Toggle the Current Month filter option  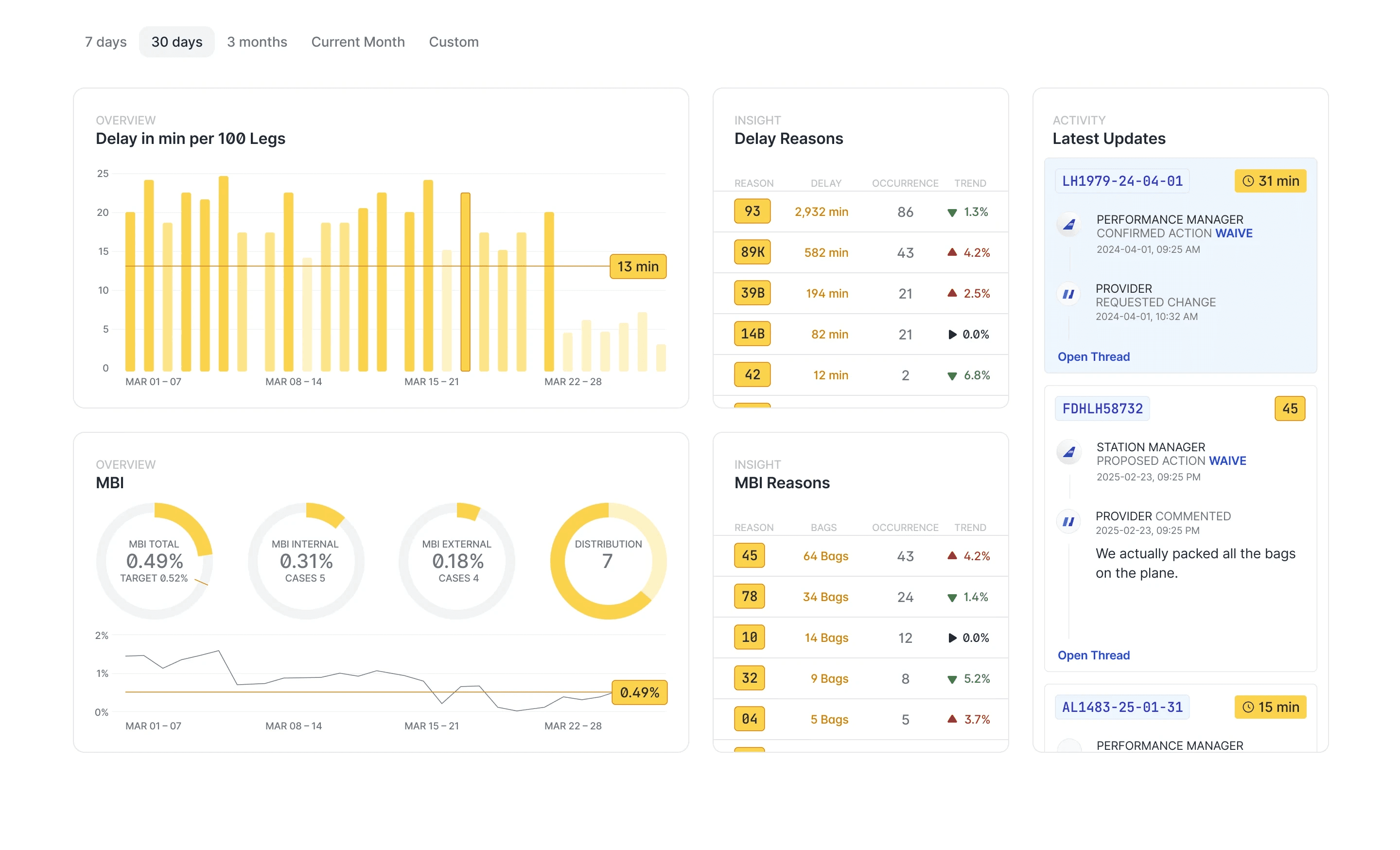point(358,41)
